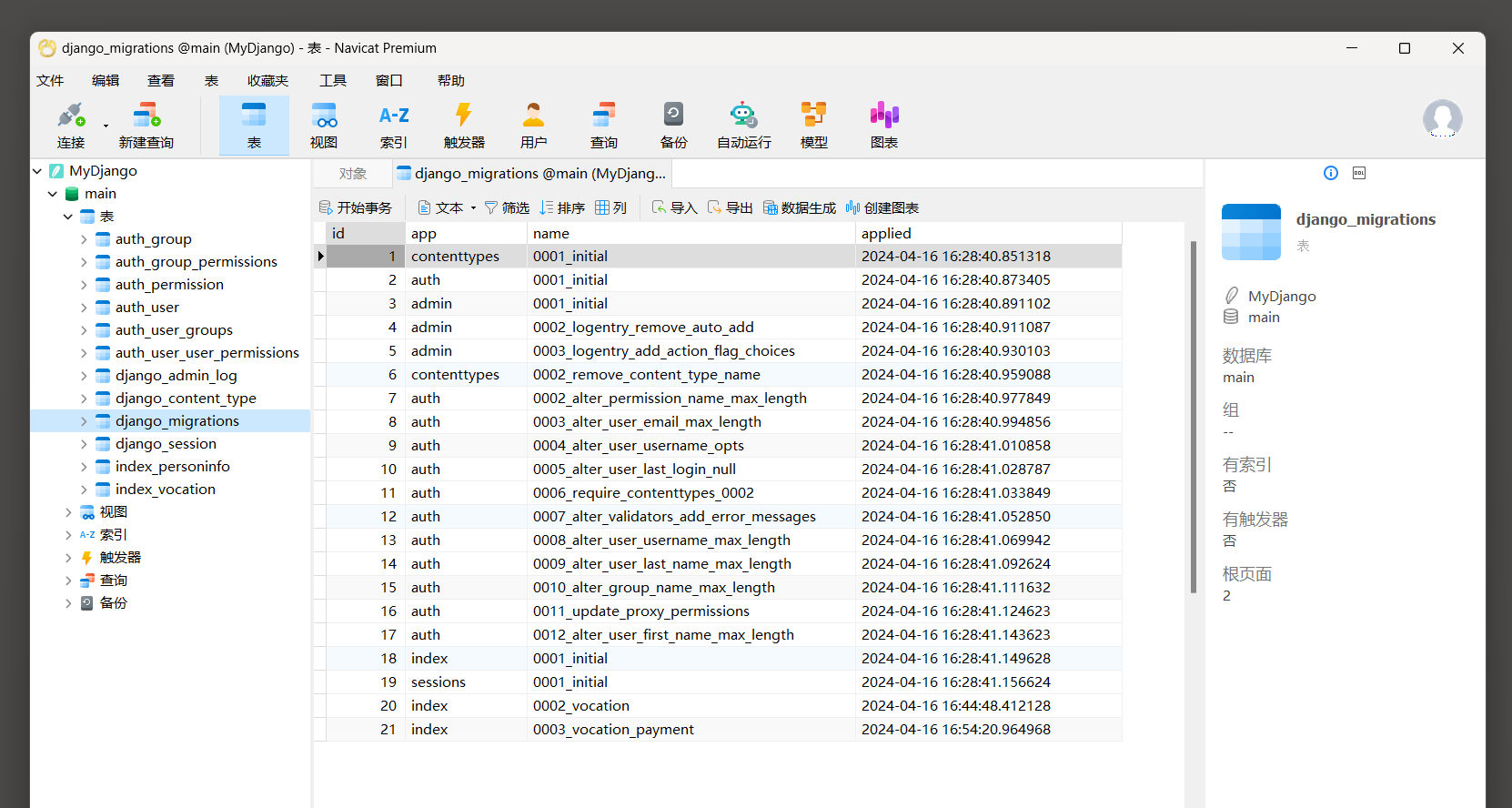Open the Help (帮助) menu
This screenshot has width=1512, height=808.
[451, 81]
